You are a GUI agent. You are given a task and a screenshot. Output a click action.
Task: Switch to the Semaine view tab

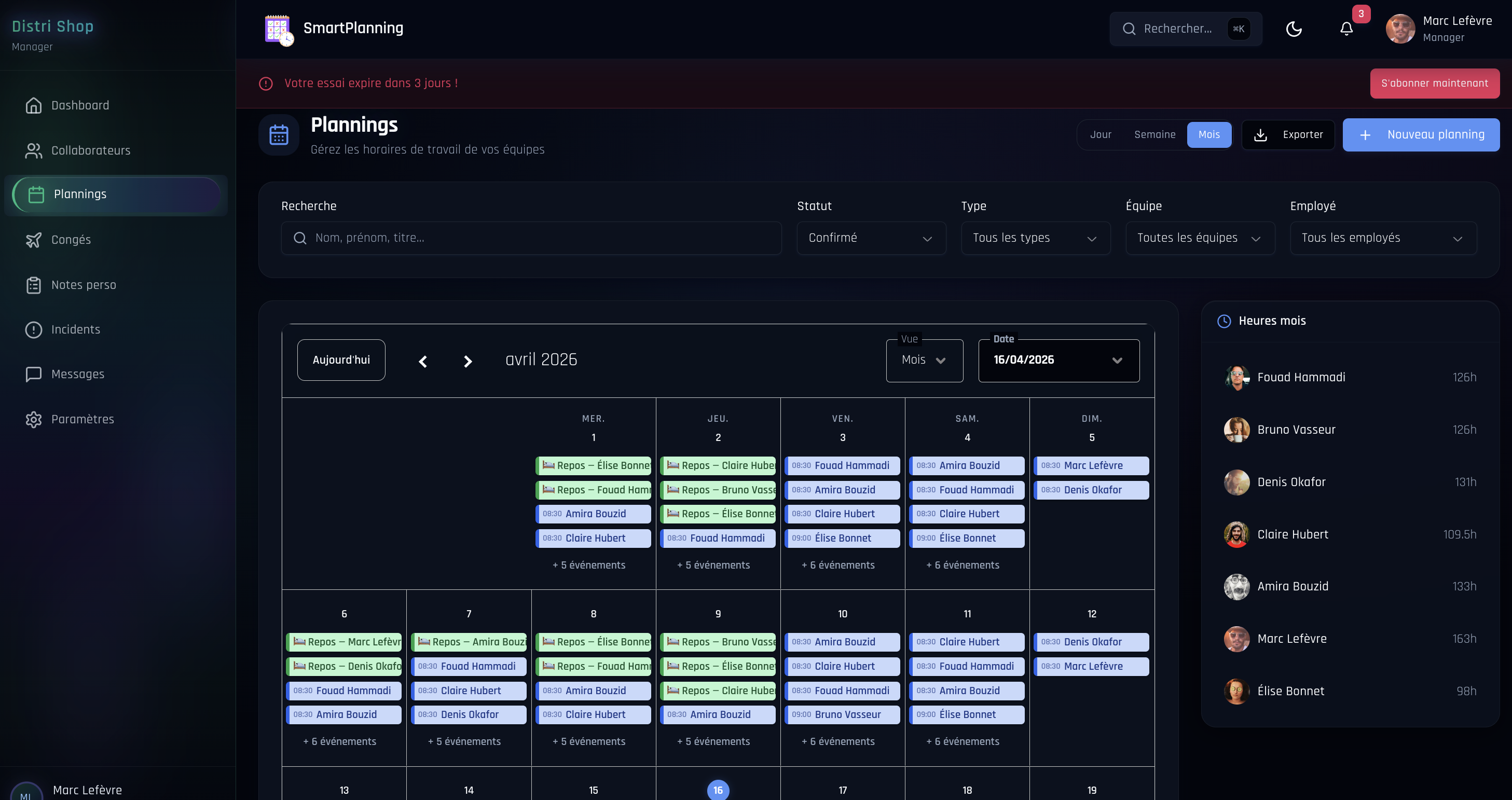[x=1154, y=135]
